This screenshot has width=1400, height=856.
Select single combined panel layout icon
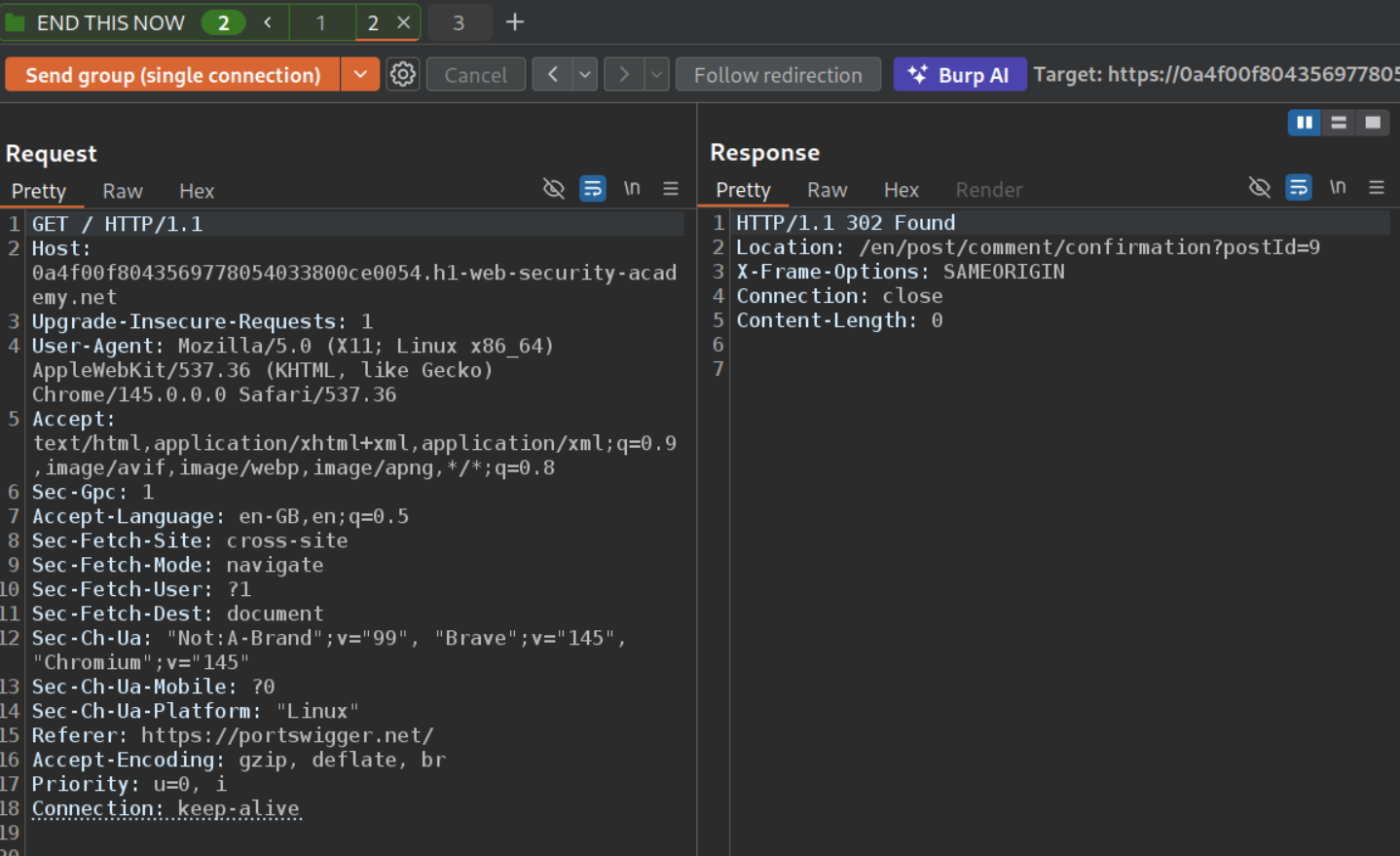coord(1373,122)
